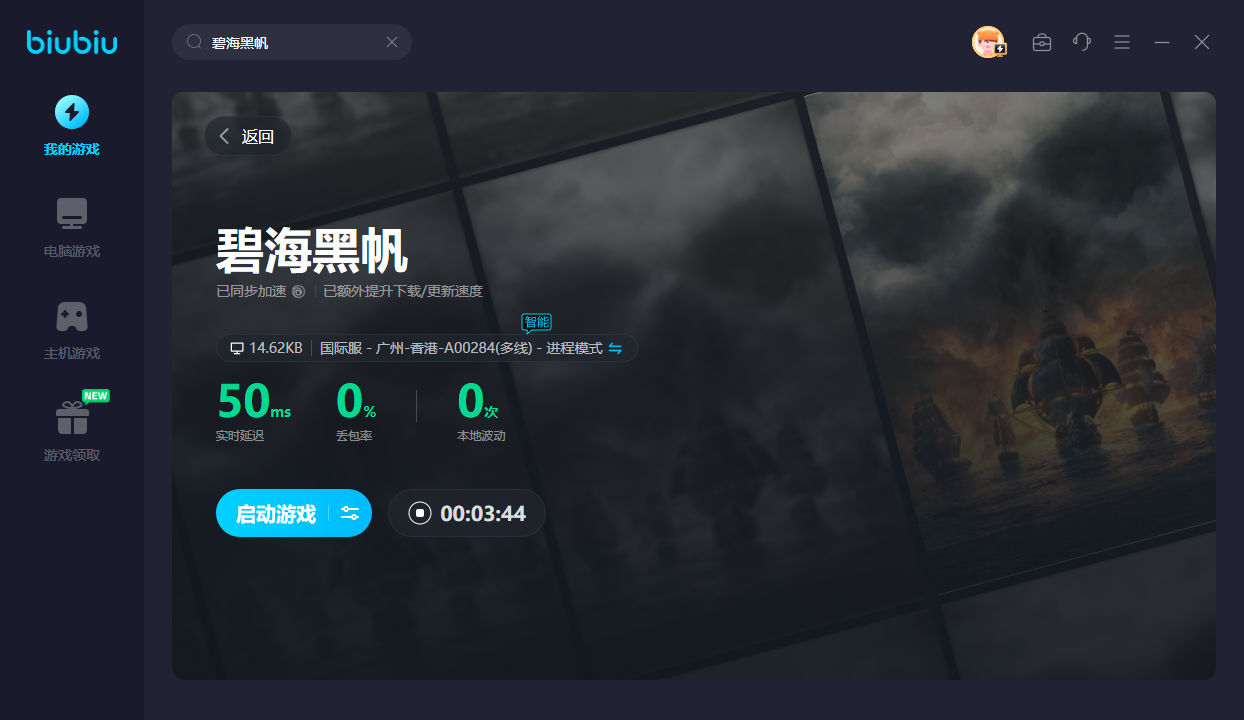This screenshot has width=1244, height=720.
Task: Toggle acceleration mode with the swap arrows
Action: pyautogui.click(x=616, y=348)
